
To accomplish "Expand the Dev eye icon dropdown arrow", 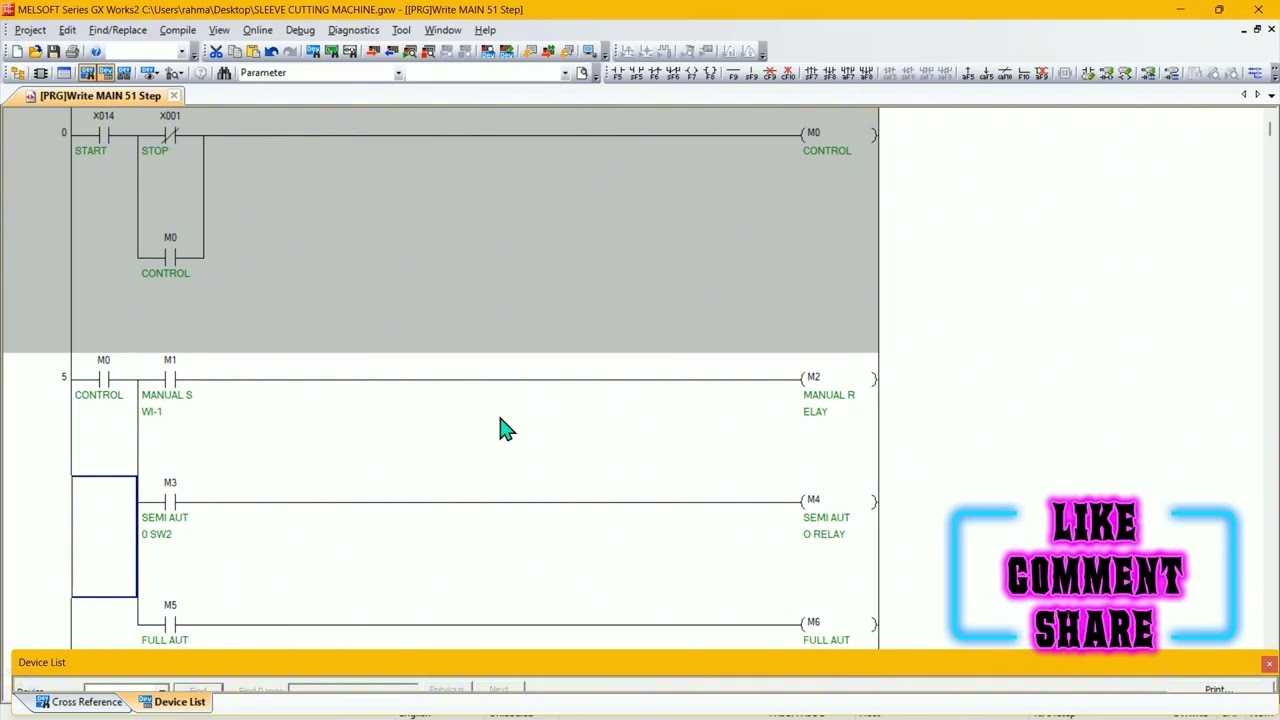I will [x=157, y=73].
